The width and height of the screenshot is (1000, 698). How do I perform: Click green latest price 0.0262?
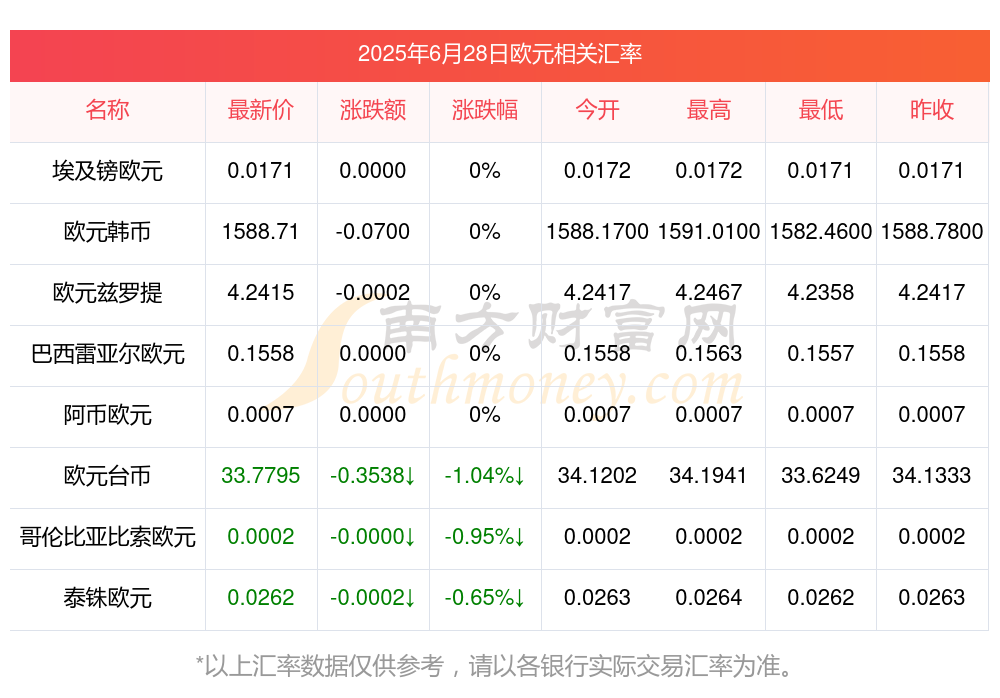(261, 598)
